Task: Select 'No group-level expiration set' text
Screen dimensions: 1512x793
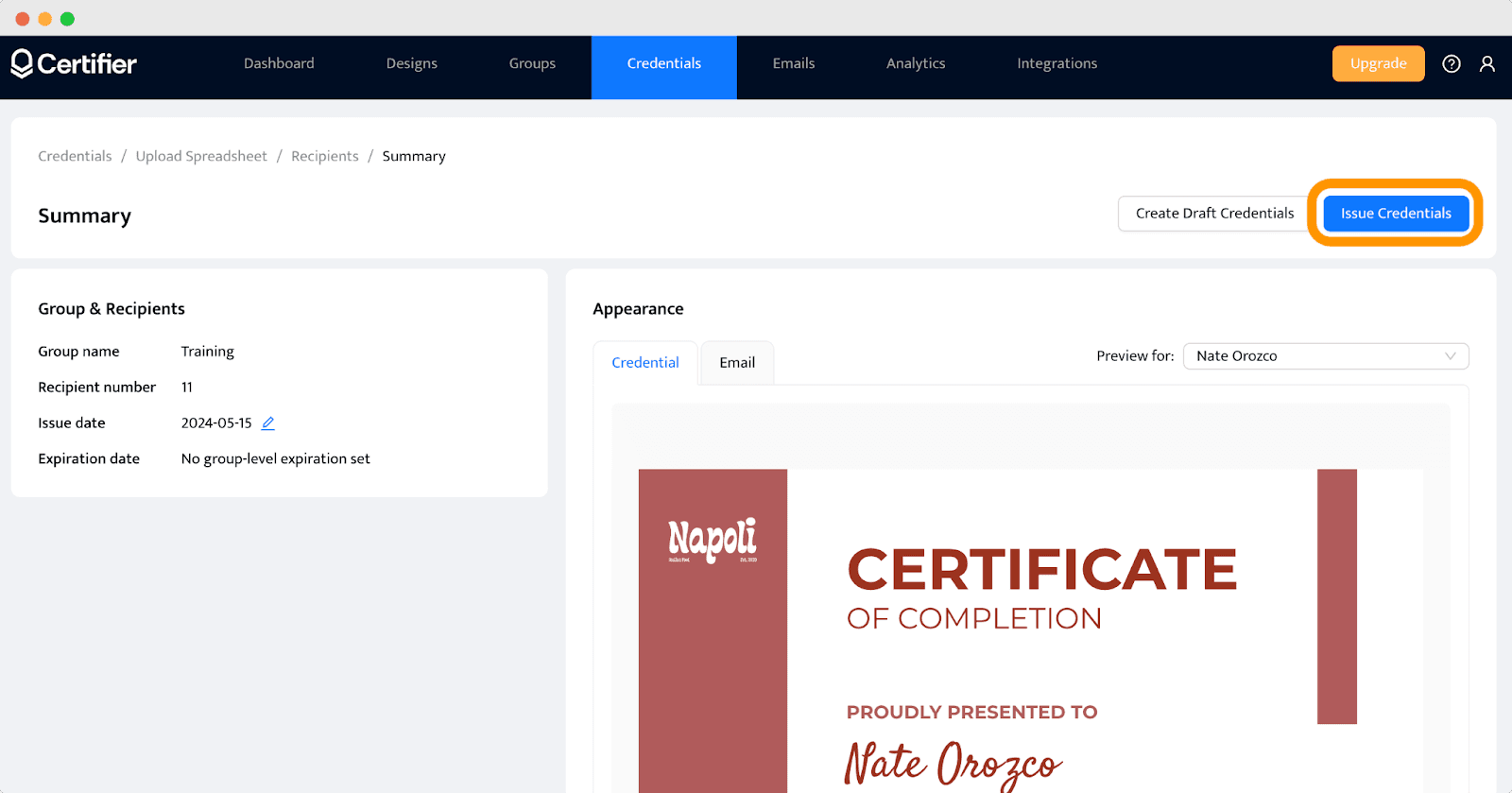Action: (x=275, y=459)
